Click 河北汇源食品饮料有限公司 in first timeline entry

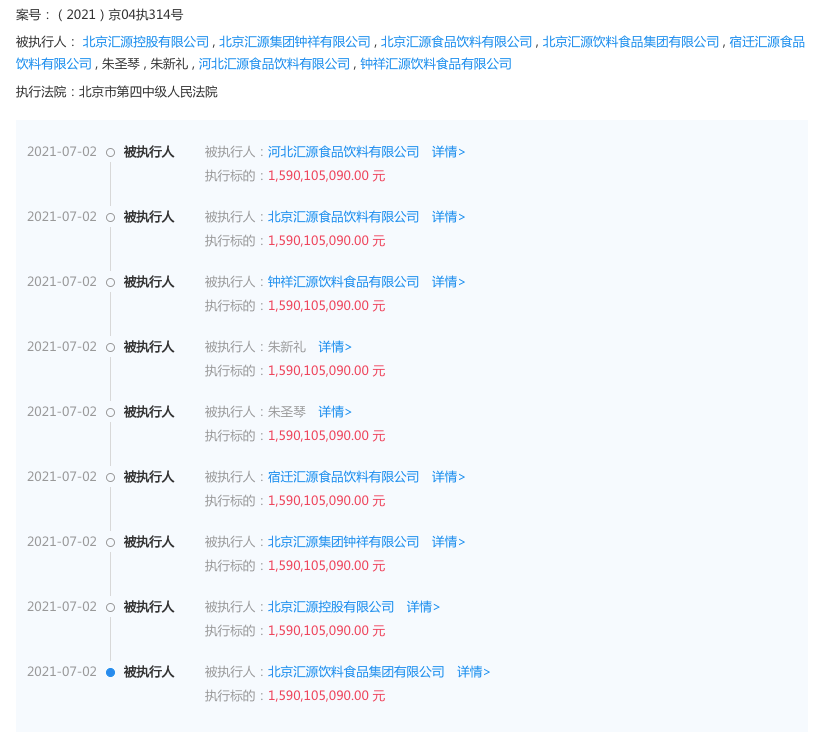tap(343, 152)
